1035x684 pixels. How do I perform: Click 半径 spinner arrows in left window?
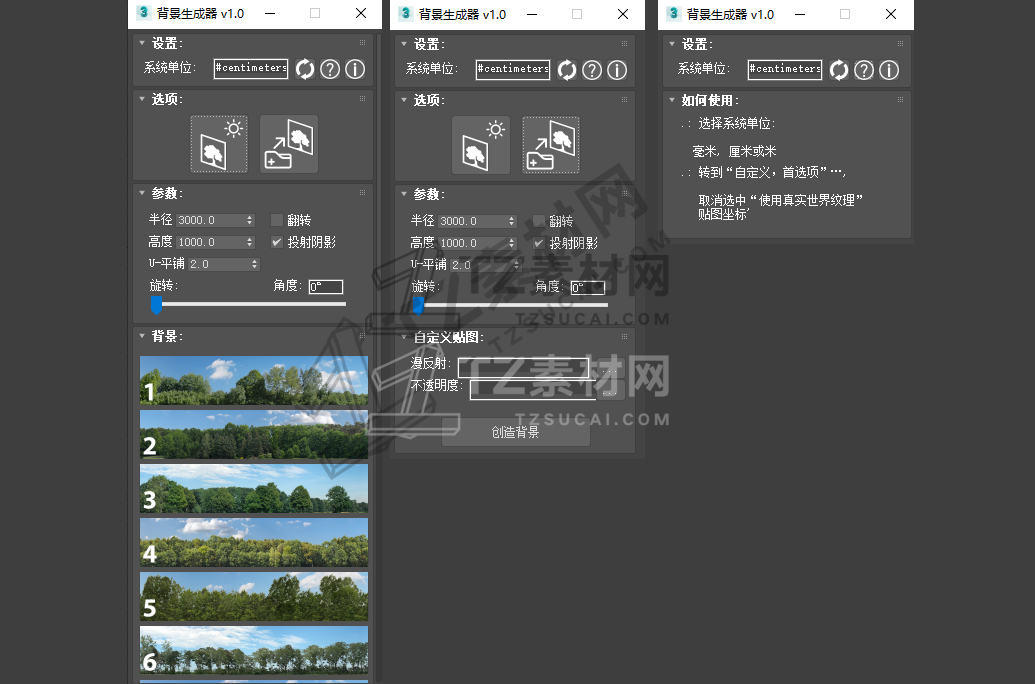click(250, 220)
